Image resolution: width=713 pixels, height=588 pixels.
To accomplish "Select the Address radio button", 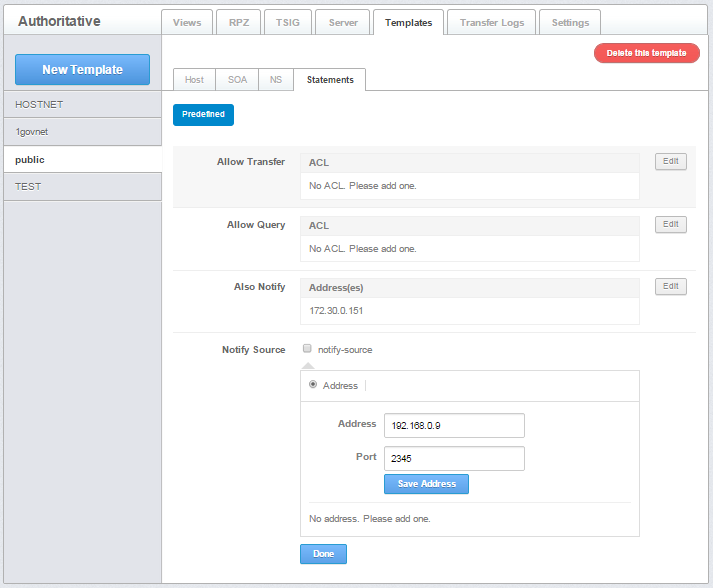I will coord(314,385).
